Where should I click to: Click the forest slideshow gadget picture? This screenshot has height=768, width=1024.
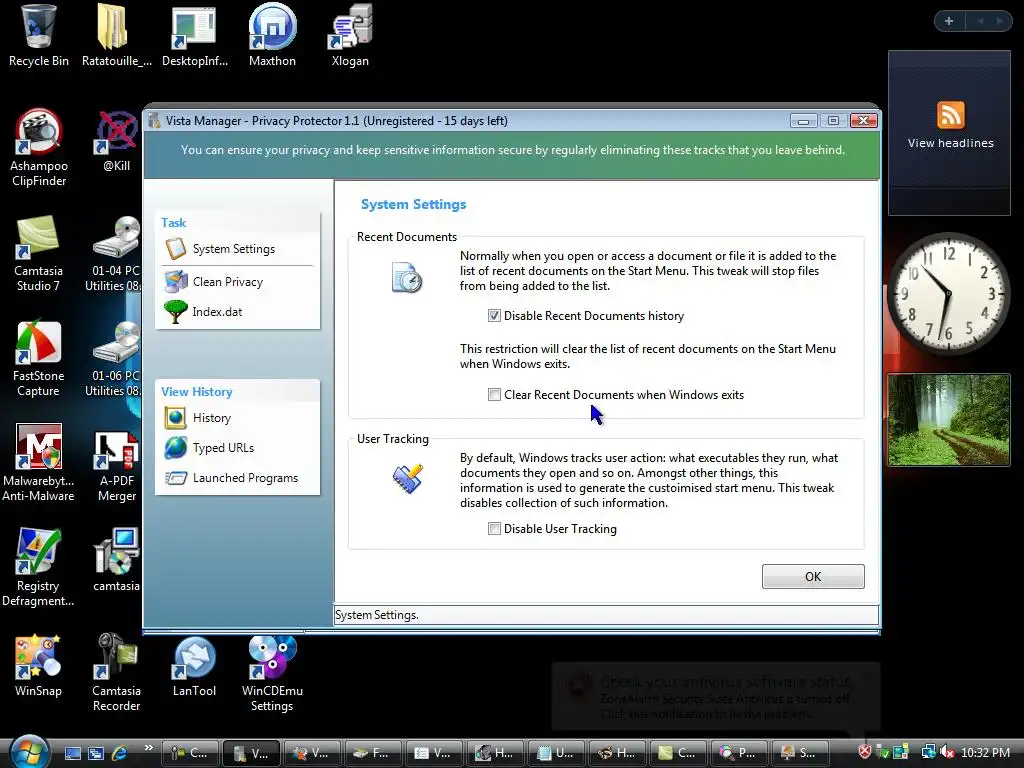[948, 420]
